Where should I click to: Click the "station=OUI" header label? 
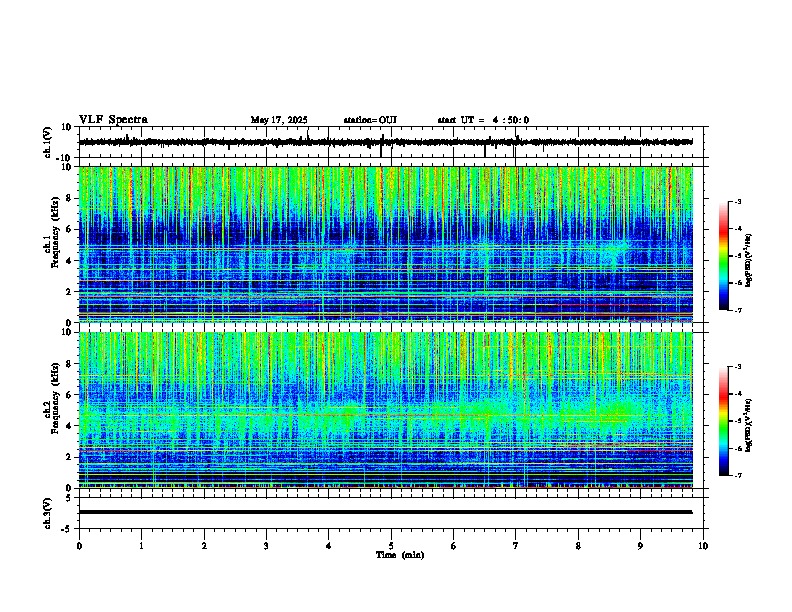click(370, 120)
